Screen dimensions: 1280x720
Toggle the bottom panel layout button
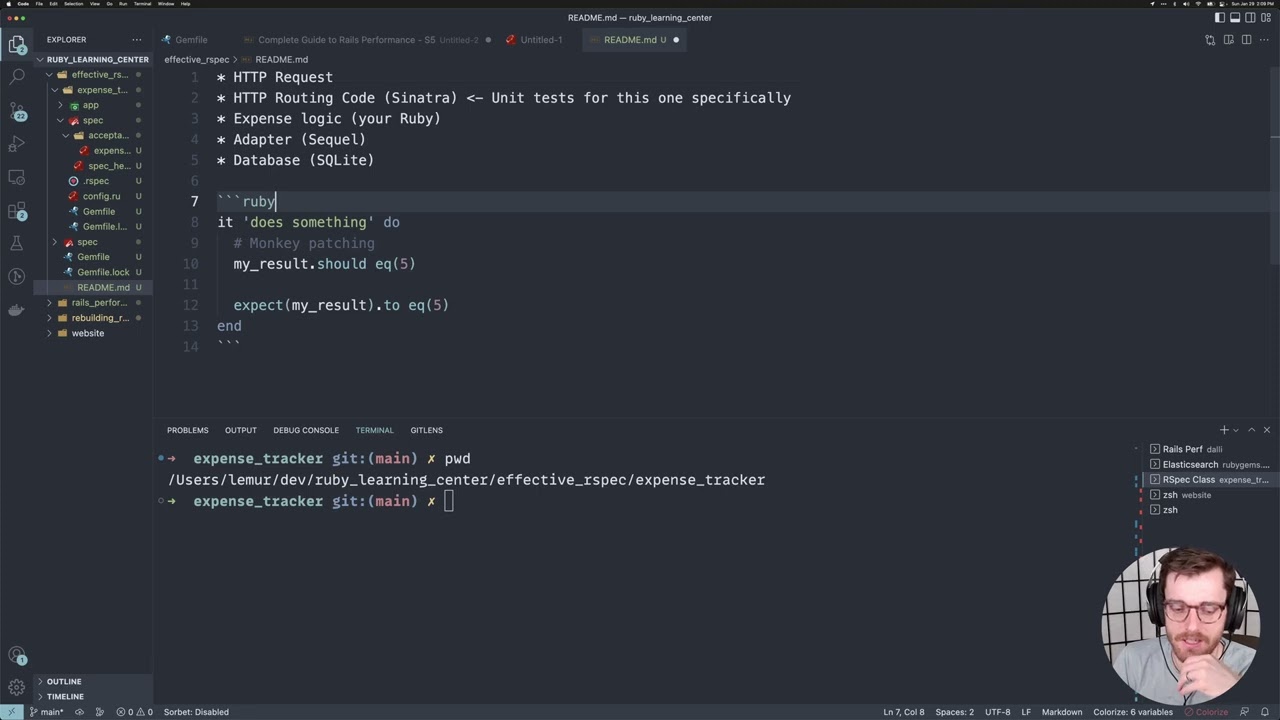coord(1235,18)
